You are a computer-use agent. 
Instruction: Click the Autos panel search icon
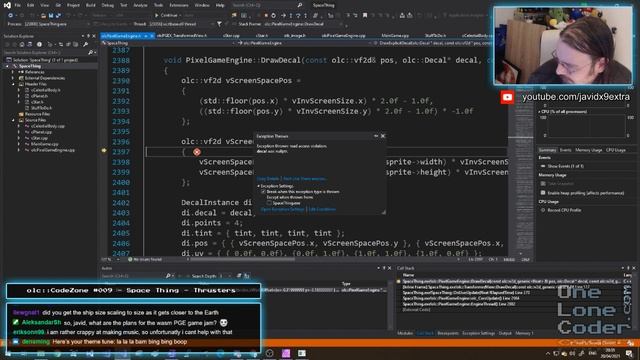pos(168,276)
